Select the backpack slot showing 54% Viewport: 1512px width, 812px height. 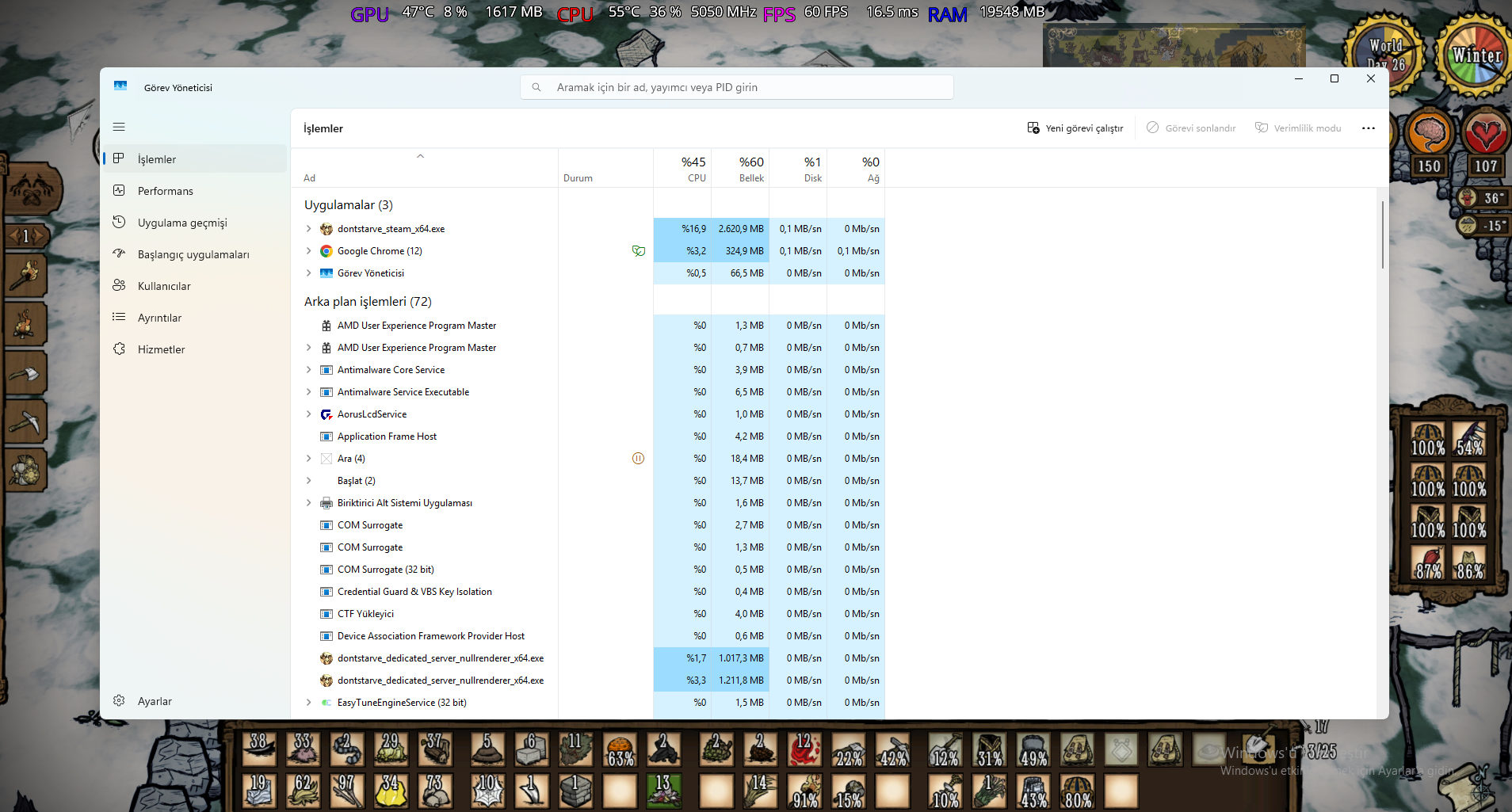pos(1469,439)
